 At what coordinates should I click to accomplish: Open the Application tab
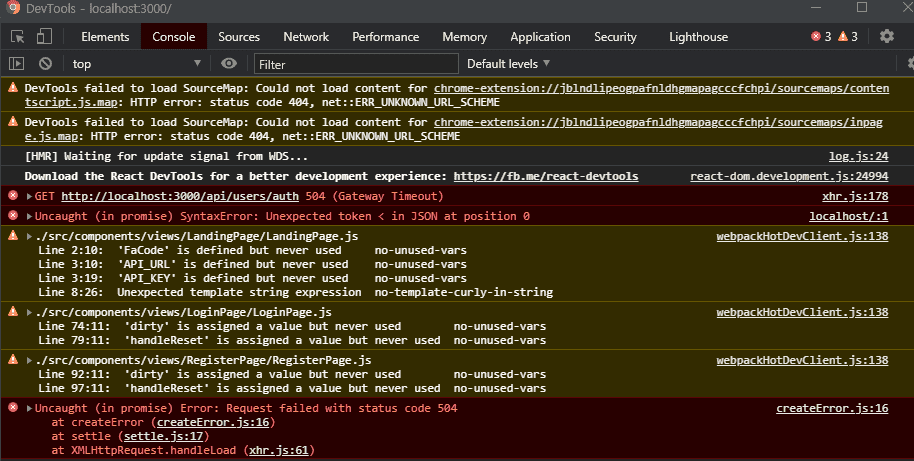coord(540,37)
